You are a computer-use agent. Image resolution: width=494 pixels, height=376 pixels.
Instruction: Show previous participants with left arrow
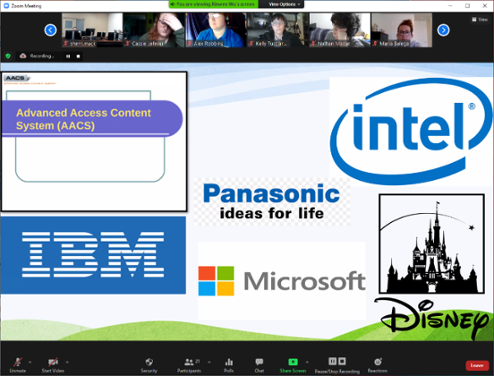pos(50,30)
